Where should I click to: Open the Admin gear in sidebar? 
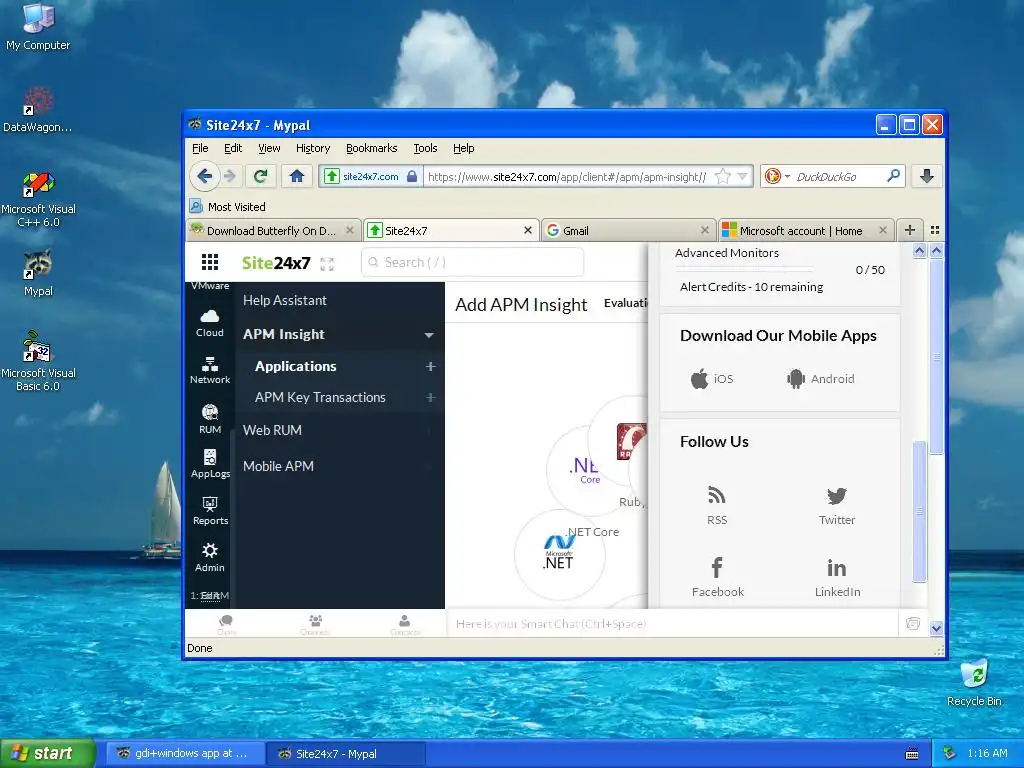[210, 558]
